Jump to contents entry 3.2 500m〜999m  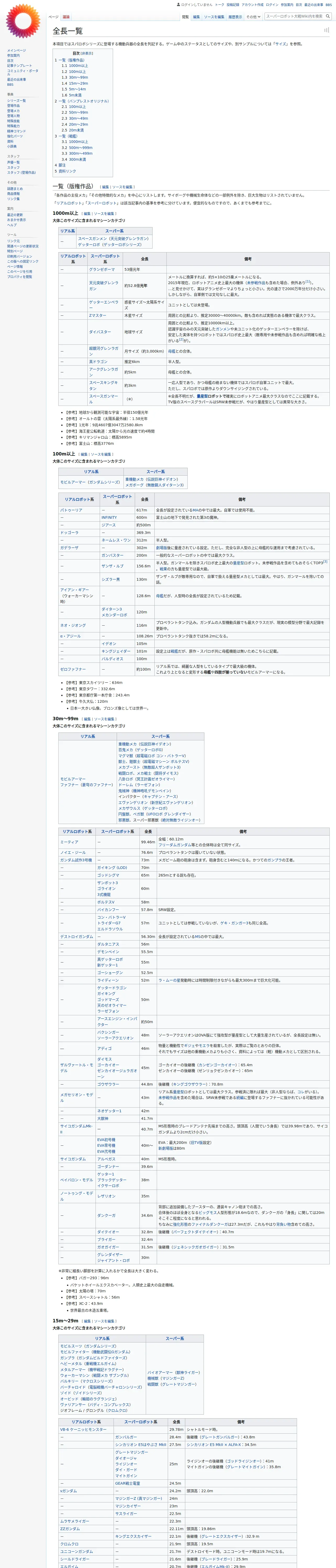point(77,147)
